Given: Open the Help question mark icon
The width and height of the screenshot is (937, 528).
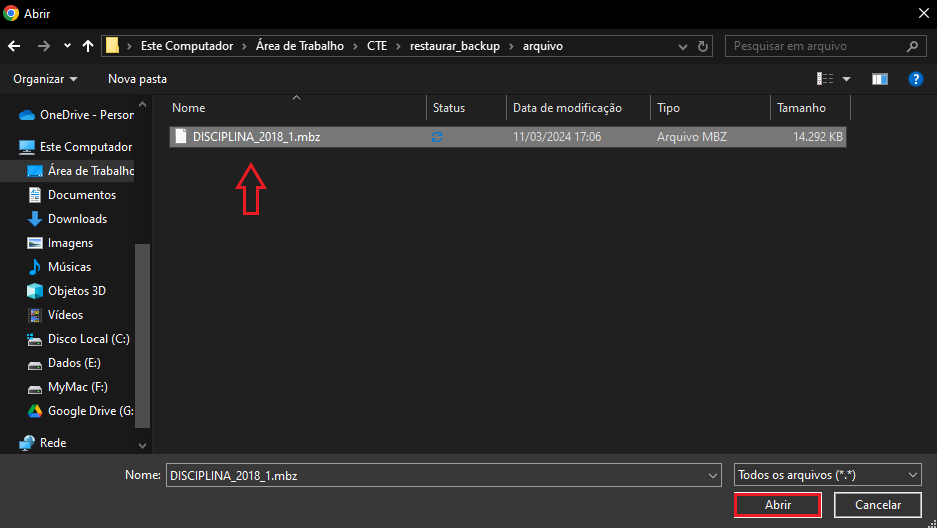Looking at the screenshot, I should point(914,78).
